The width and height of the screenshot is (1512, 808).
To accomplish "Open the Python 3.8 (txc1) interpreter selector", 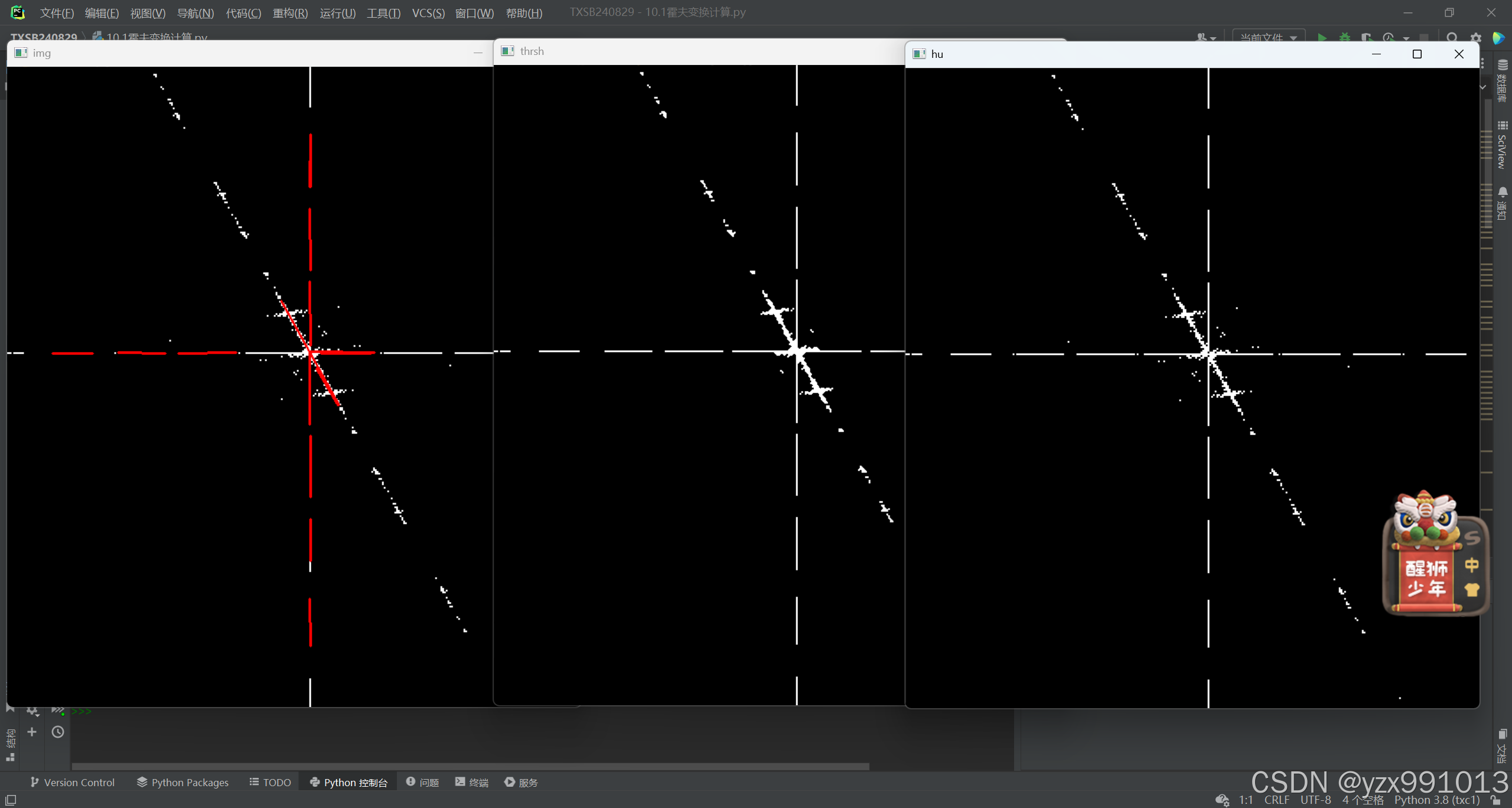I will coord(1437,800).
